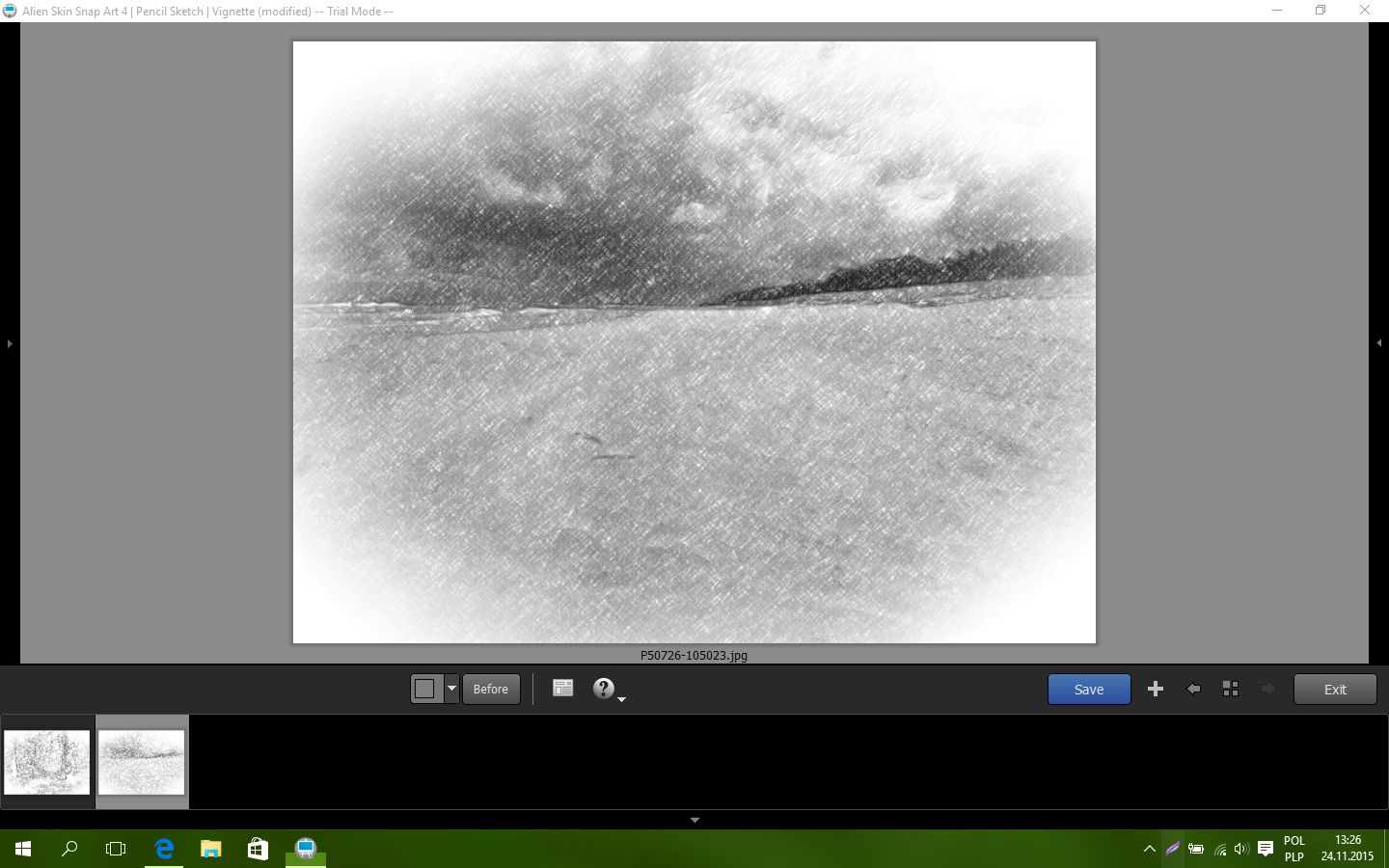Open the volume speaker tray icon
The height and width of the screenshot is (868, 1389).
[1241, 850]
